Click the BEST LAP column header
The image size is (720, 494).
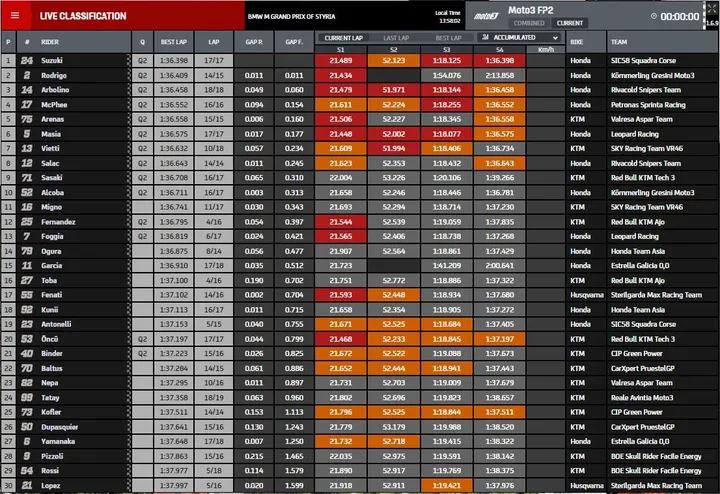tap(174, 42)
